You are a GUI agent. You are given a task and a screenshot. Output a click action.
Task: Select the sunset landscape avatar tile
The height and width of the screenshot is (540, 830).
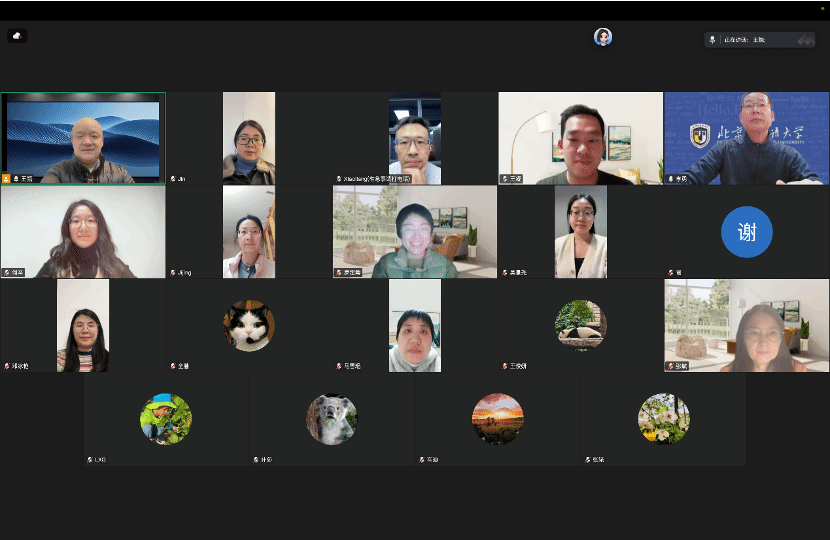(497, 419)
